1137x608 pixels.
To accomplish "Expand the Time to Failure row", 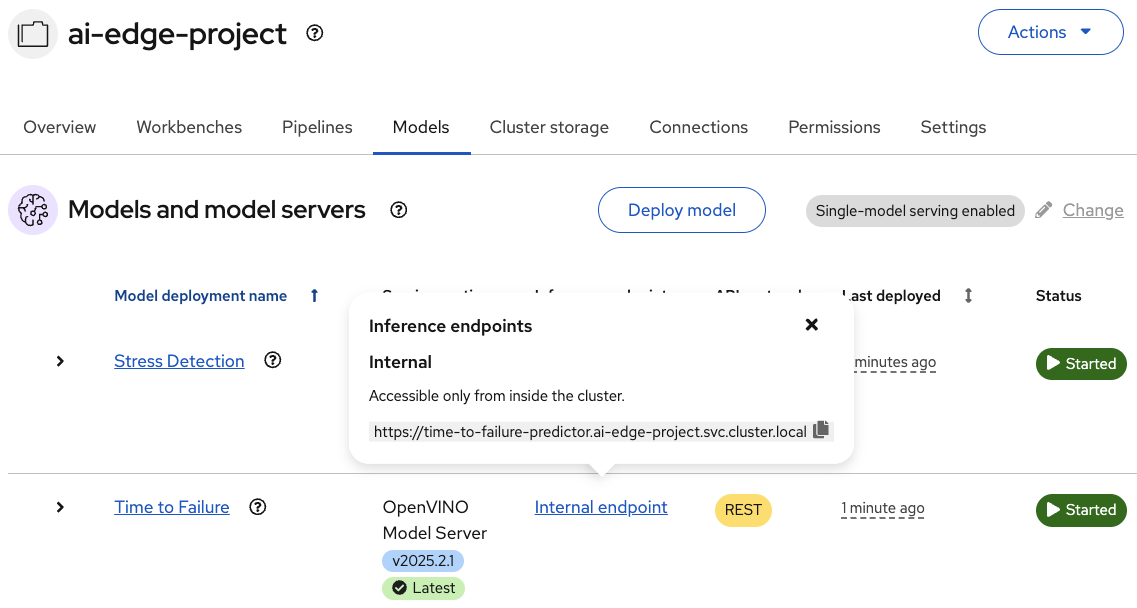I will (60, 507).
